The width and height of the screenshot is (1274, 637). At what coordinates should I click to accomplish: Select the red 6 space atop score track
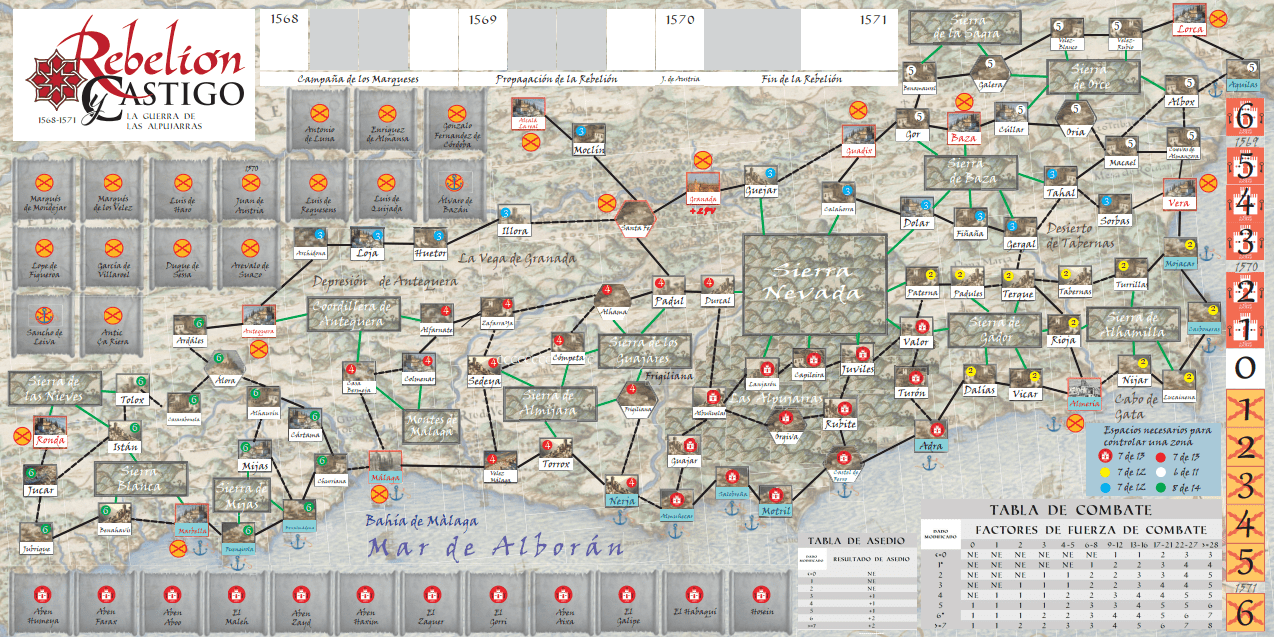point(1245,115)
